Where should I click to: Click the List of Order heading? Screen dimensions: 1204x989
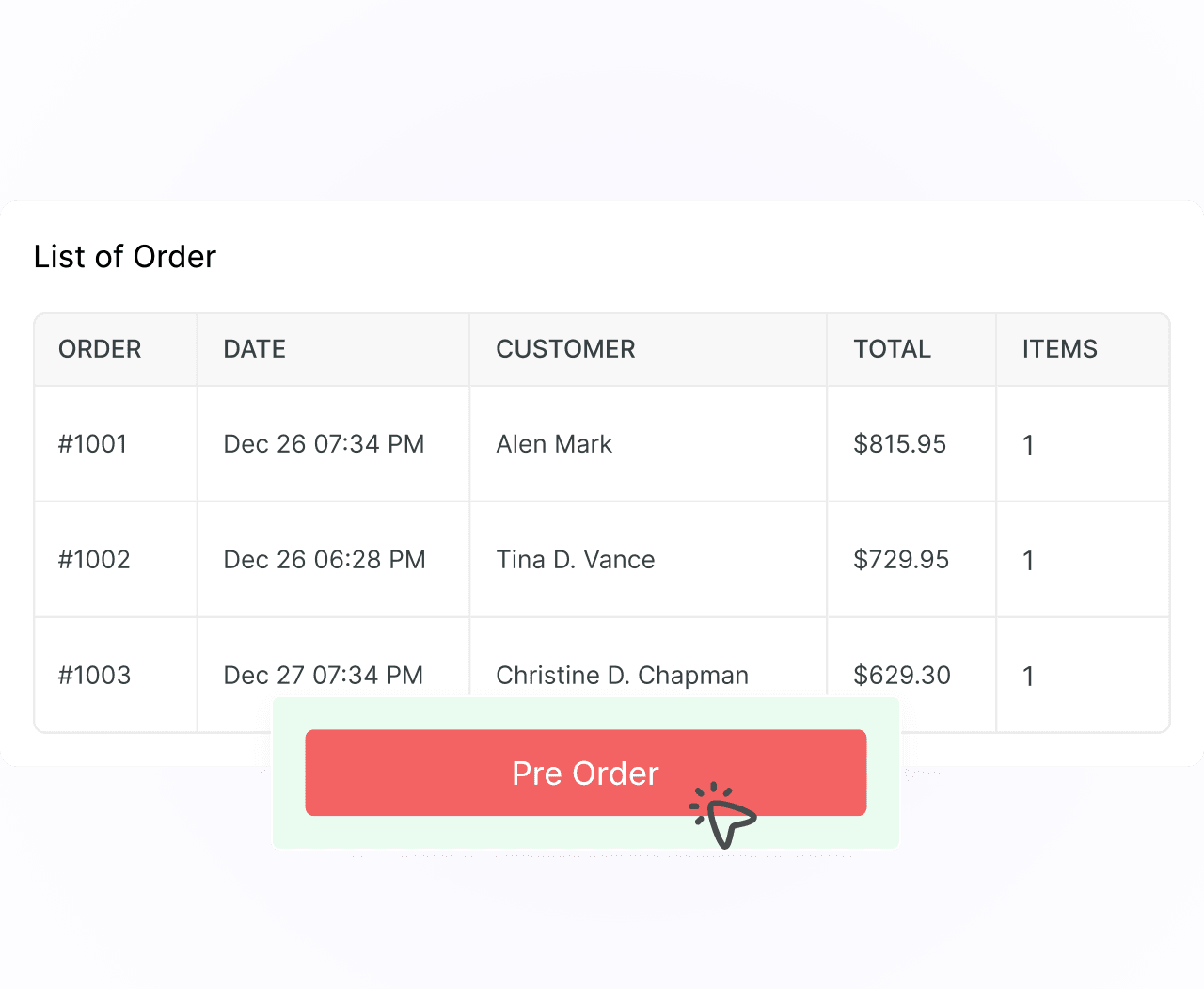pyautogui.click(x=125, y=257)
